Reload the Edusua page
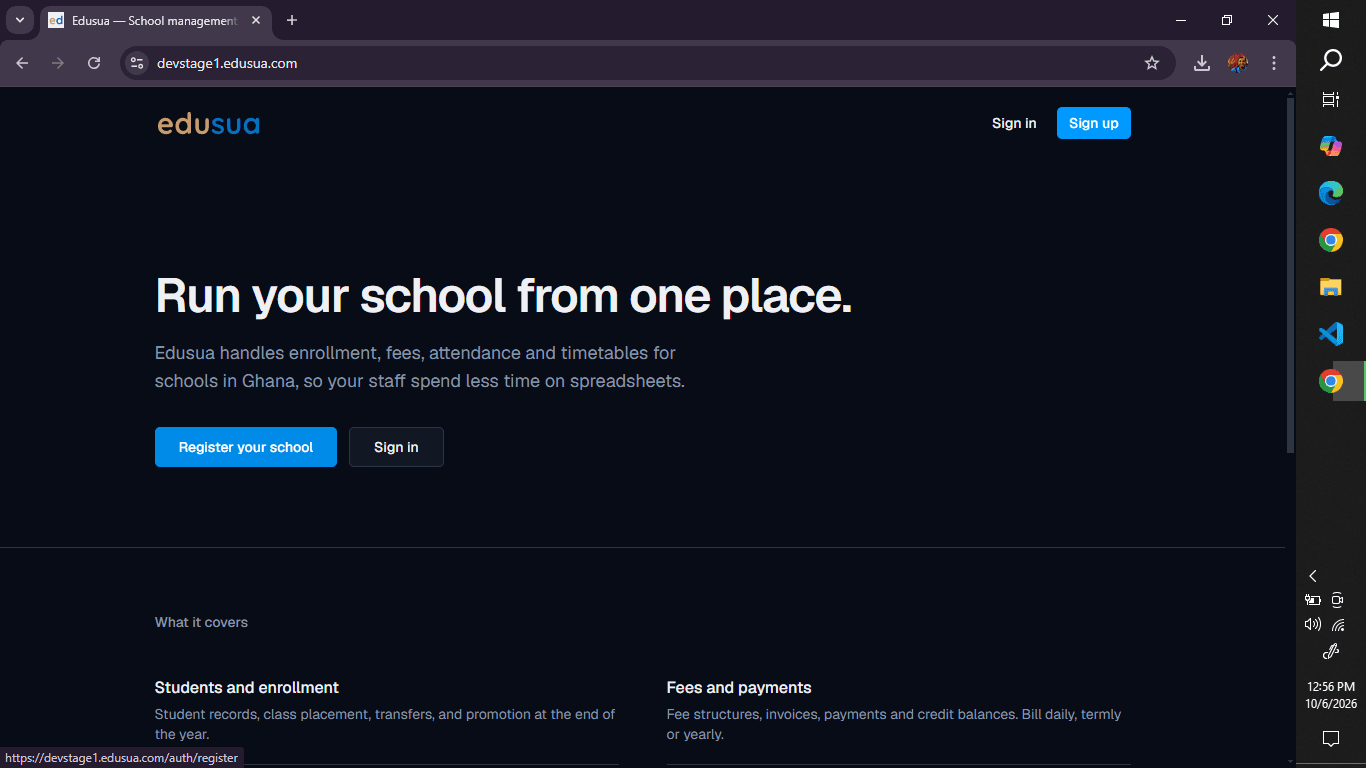The width and height of the screenshot is (1366, 768). (x=94, y=63)
